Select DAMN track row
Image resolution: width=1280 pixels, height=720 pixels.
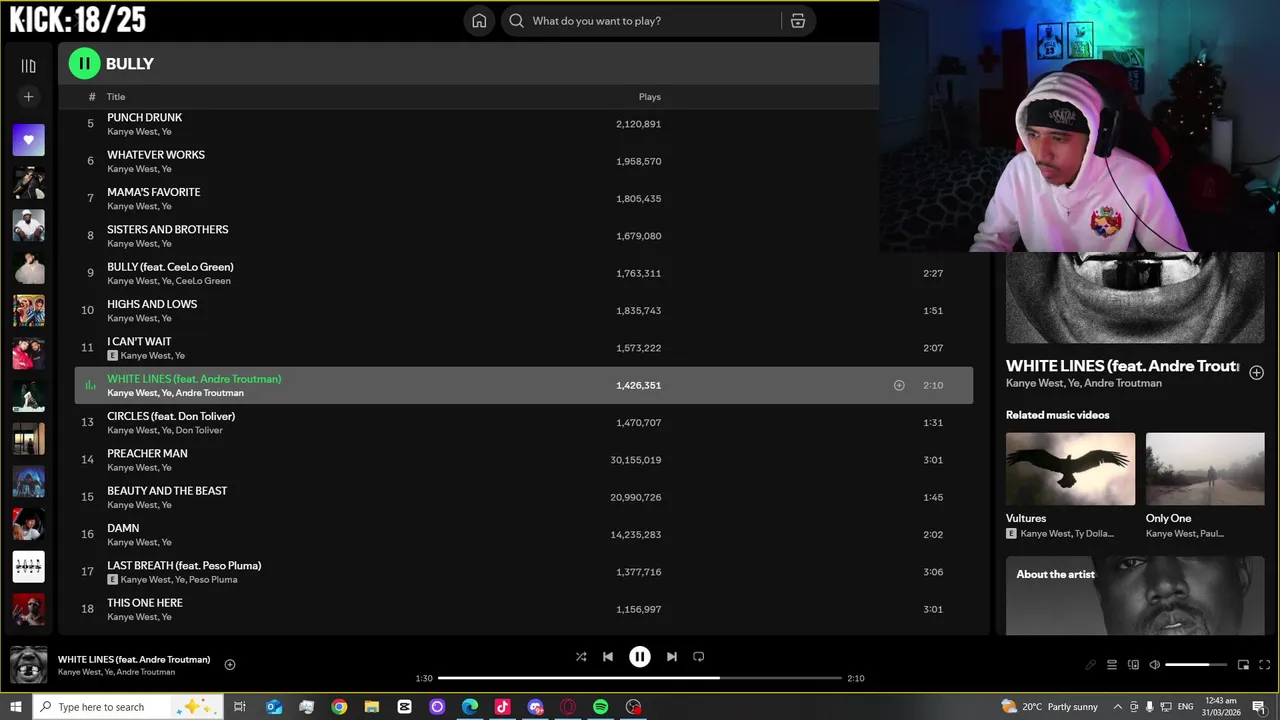click(524, 534)
